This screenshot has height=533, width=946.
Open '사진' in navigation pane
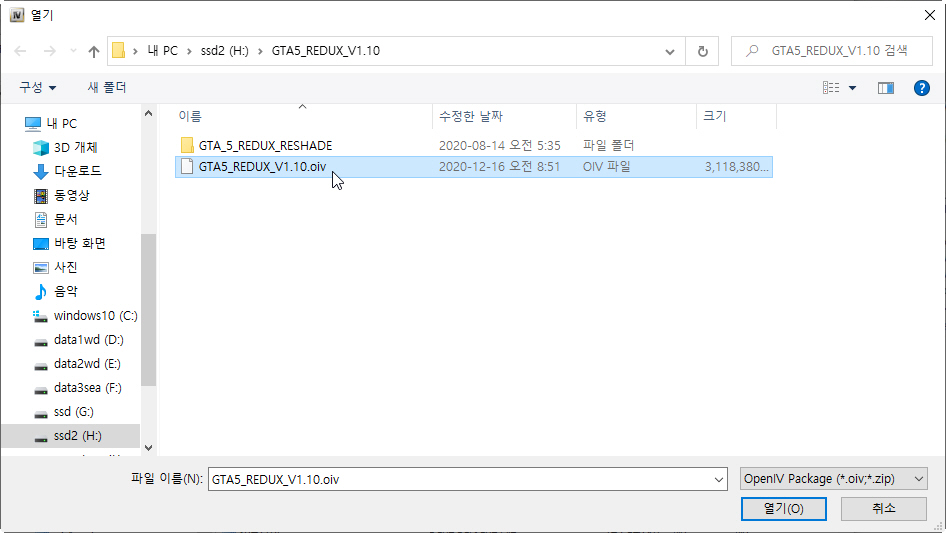coord(65,267)
